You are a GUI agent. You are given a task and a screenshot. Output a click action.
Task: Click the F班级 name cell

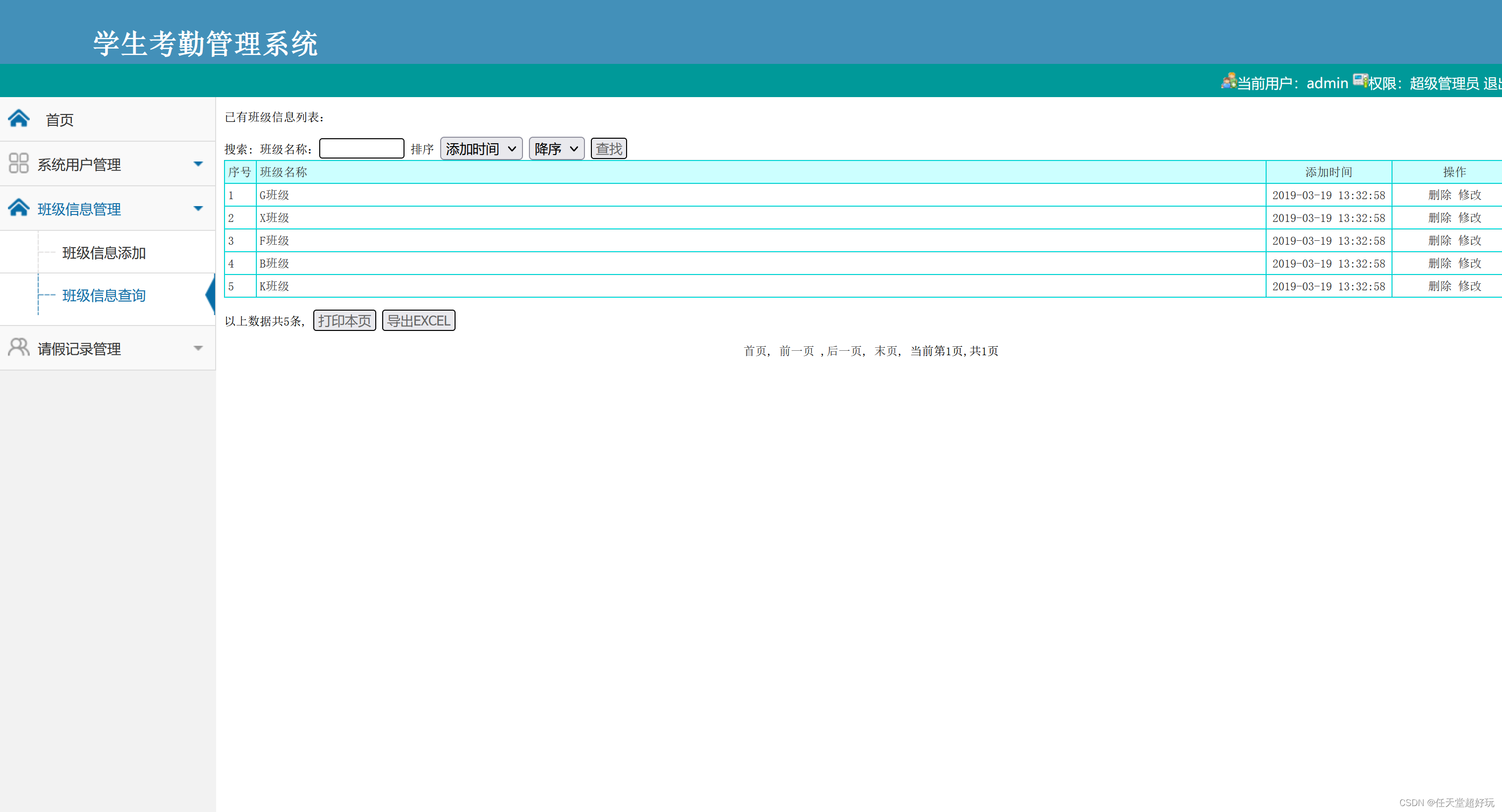coord(761,240)
